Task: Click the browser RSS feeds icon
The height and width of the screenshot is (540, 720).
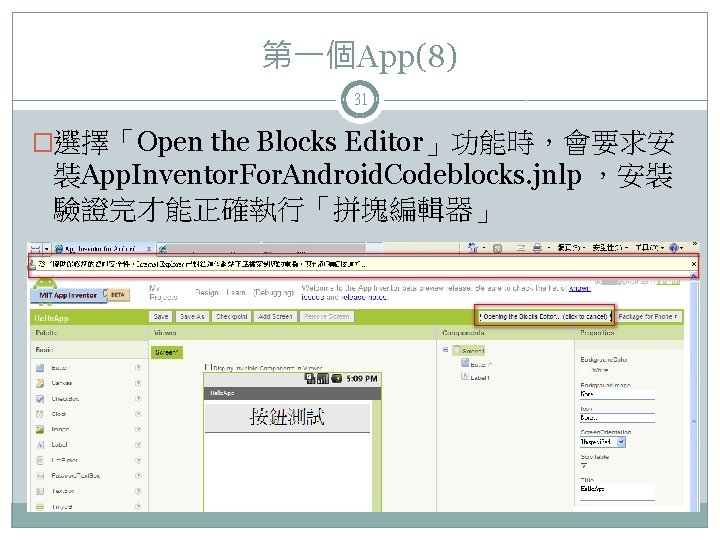Action: click(x=497, y=248)
